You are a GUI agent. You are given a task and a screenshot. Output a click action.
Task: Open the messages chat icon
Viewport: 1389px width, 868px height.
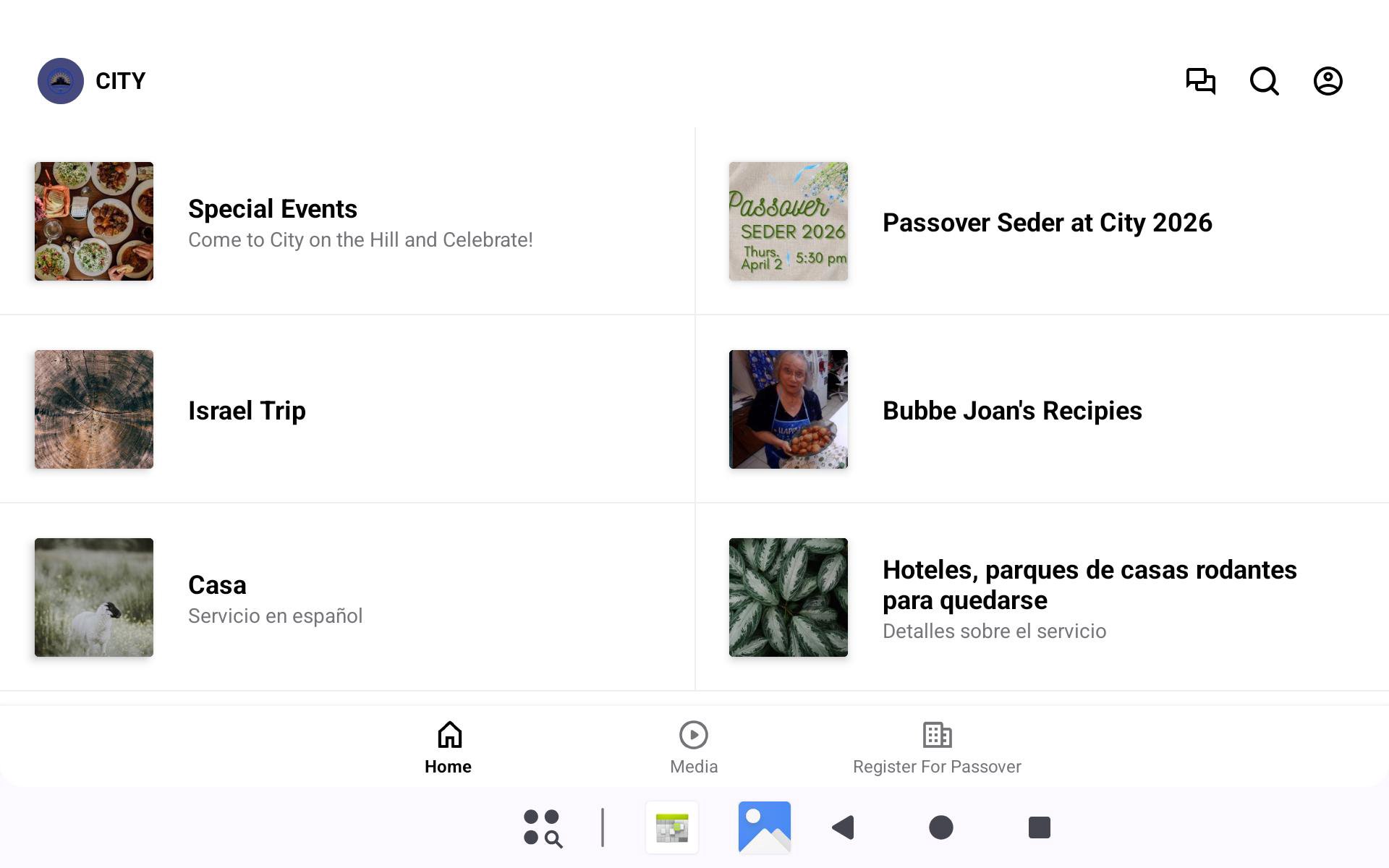(x=1200, y=81)
